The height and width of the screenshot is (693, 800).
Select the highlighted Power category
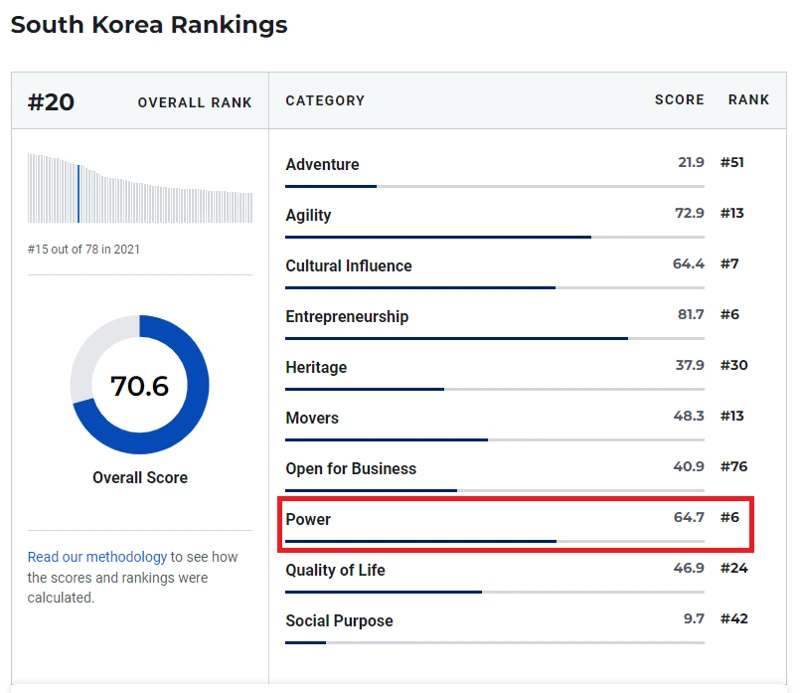click(x=516, y=525)
